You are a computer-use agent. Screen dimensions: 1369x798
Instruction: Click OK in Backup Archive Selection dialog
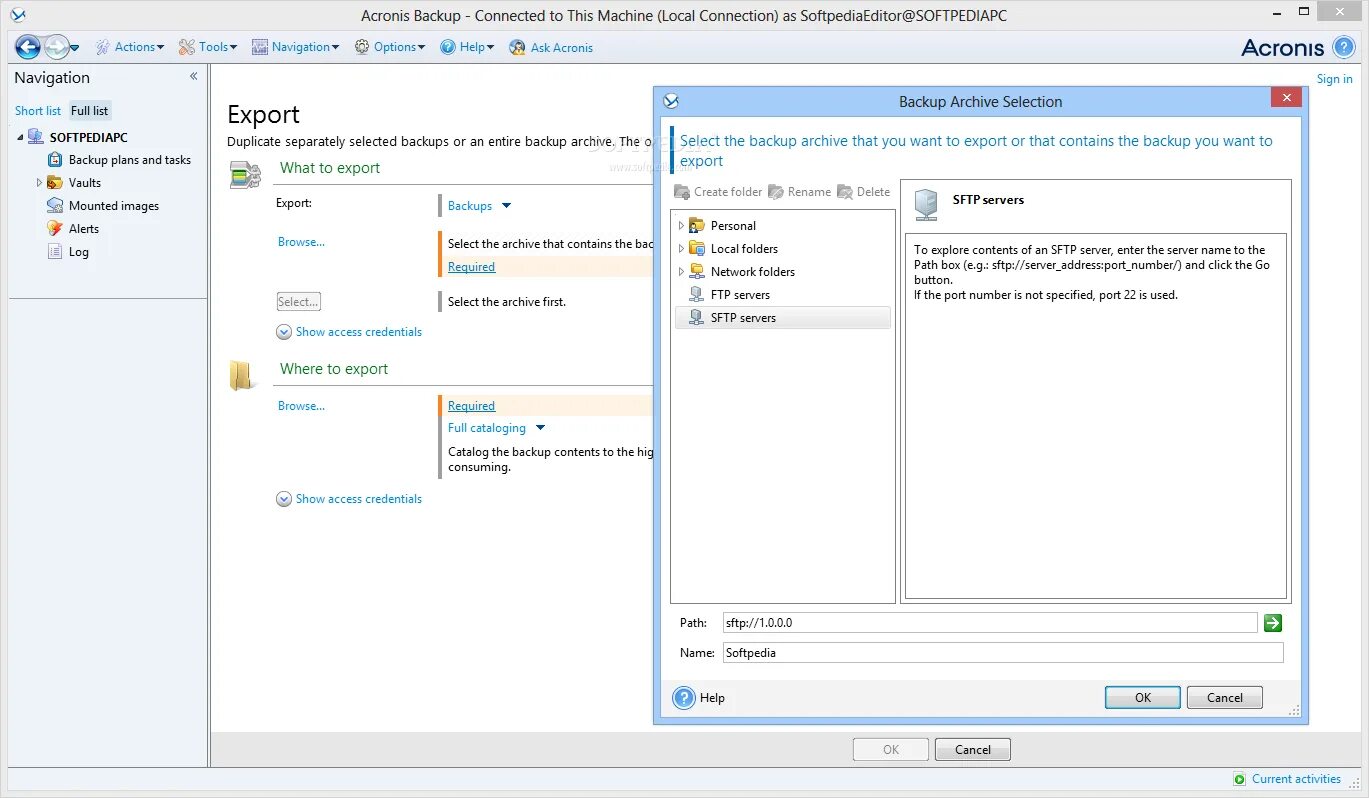tap(1143, 698)
